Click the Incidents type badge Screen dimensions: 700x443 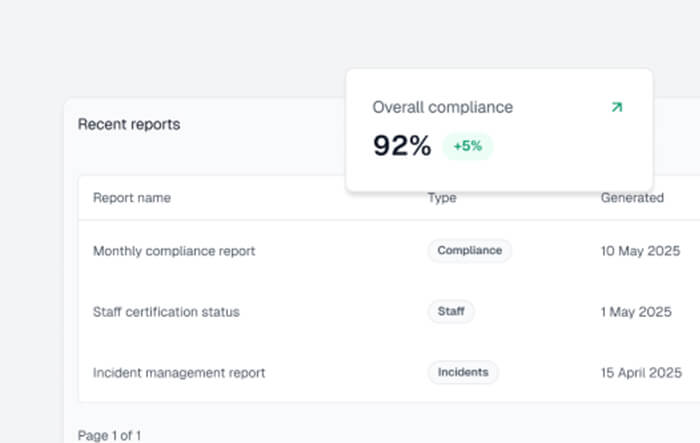pyautogui.click(x=463, y=372)
